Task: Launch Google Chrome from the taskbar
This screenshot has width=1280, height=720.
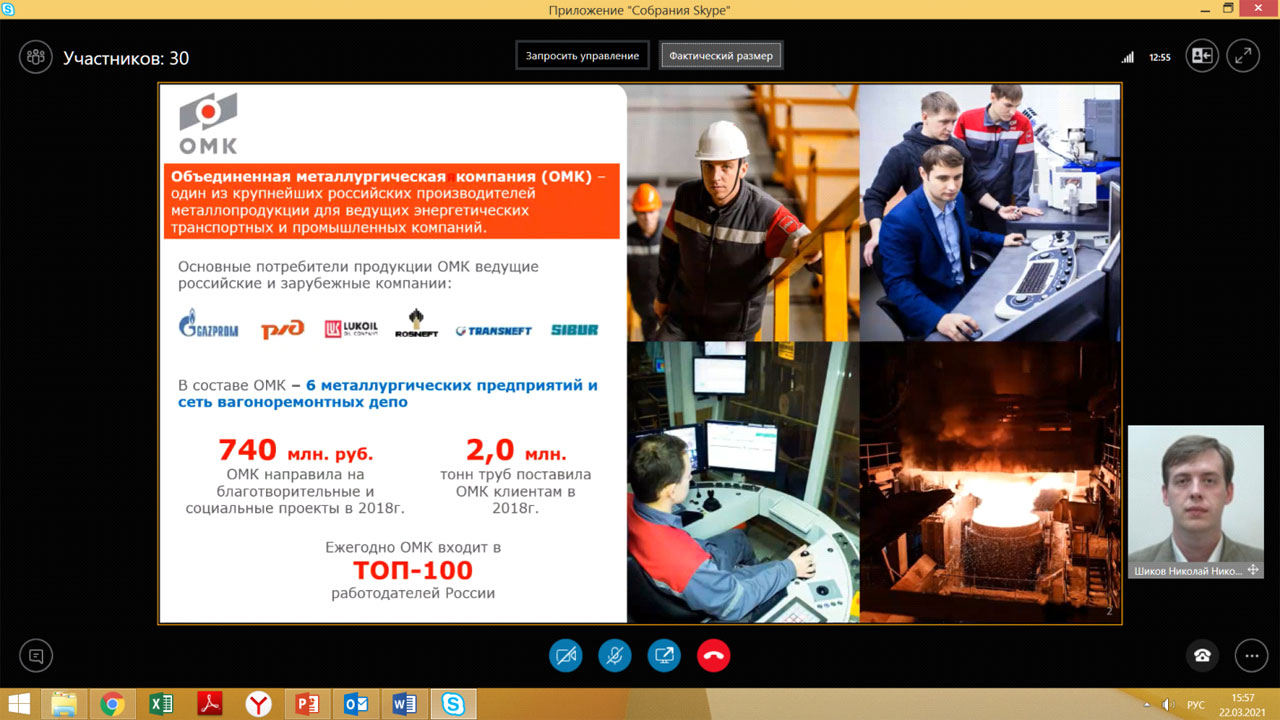Action: click(112, 704)
